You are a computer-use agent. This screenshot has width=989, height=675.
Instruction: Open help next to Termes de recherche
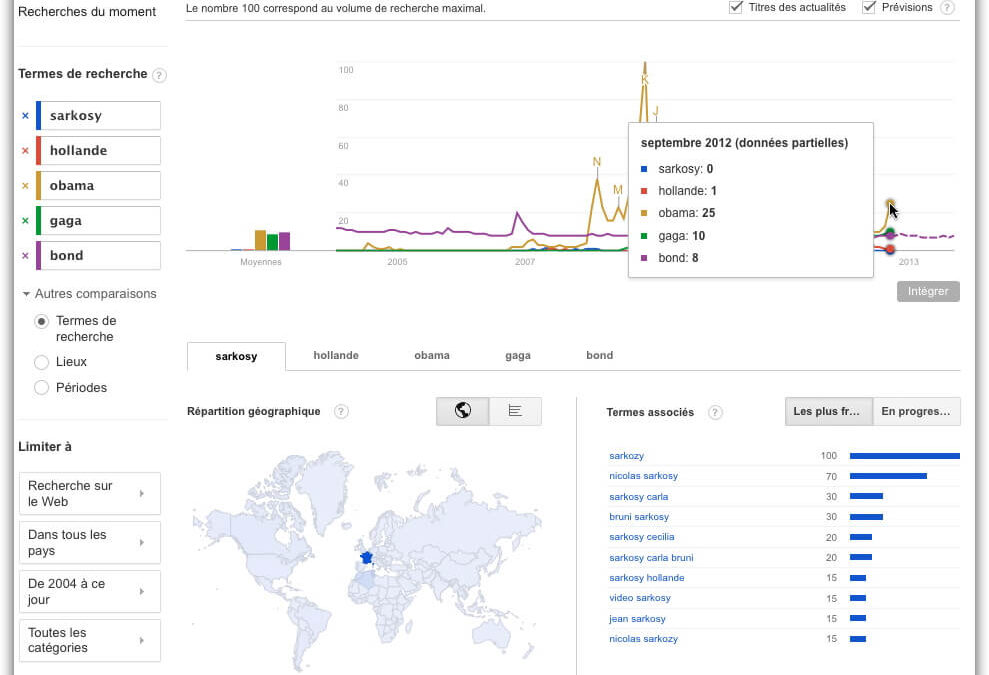tap(160, 75)
